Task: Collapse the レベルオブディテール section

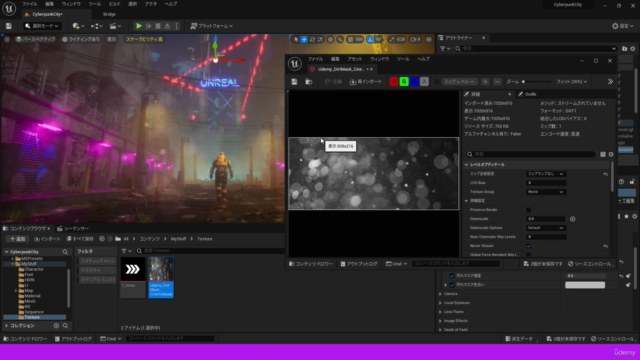Action: [x=467, y=164]
